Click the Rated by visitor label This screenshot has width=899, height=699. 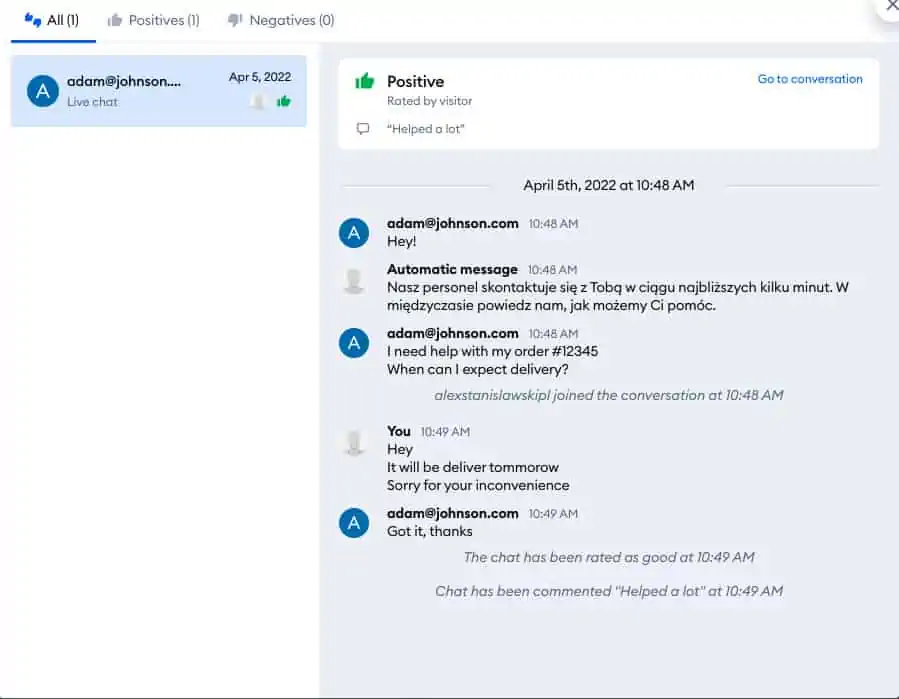(x=429, y=101)
